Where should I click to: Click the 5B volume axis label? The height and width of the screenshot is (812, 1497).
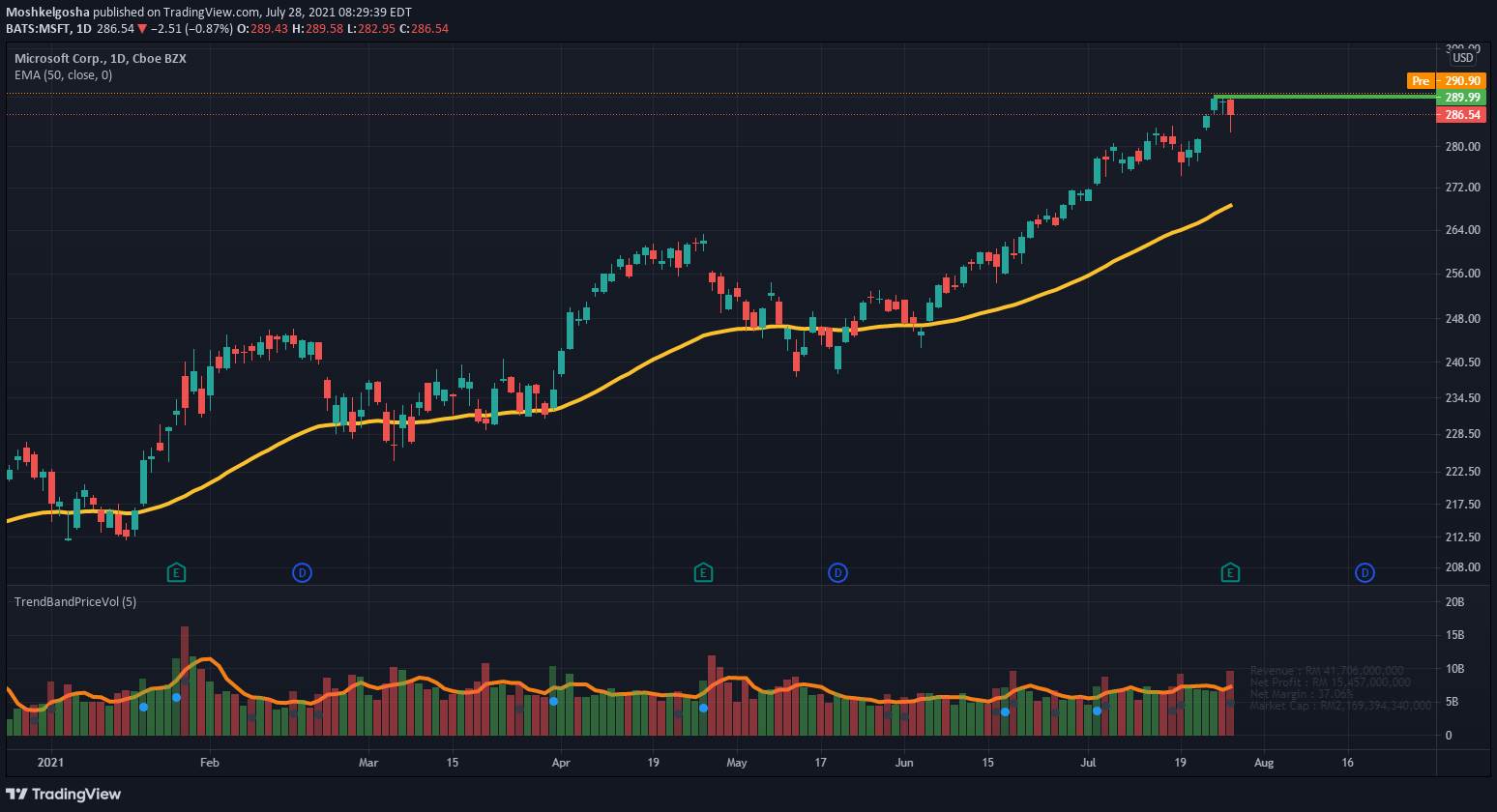[x=1452, y=702]
